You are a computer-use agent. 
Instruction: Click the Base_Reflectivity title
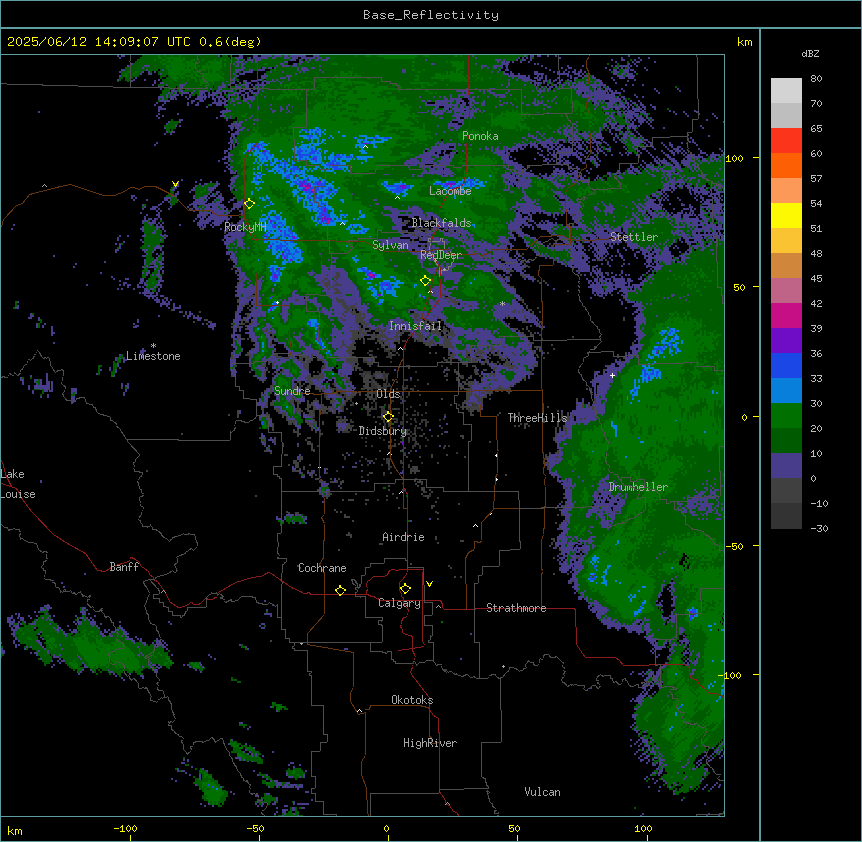click(x=431, y=15)
